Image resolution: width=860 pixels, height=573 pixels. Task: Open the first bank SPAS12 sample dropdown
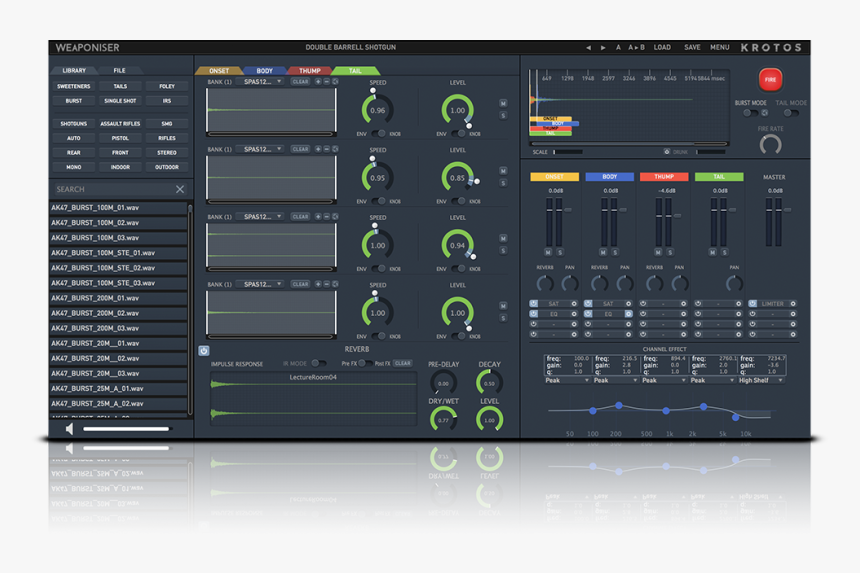[x=261, y=82]
